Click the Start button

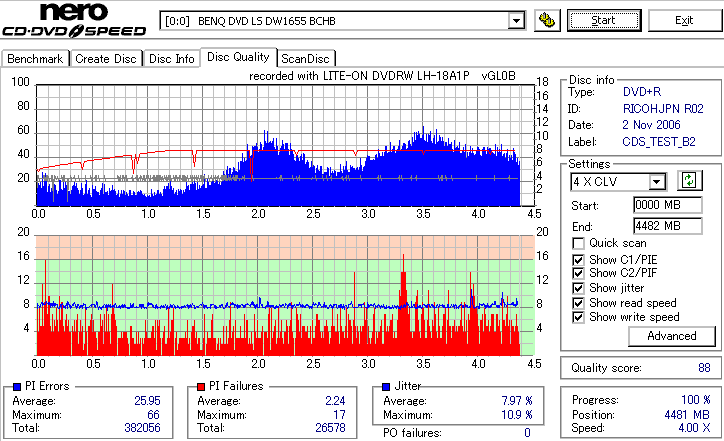click(x=604, y=21)
